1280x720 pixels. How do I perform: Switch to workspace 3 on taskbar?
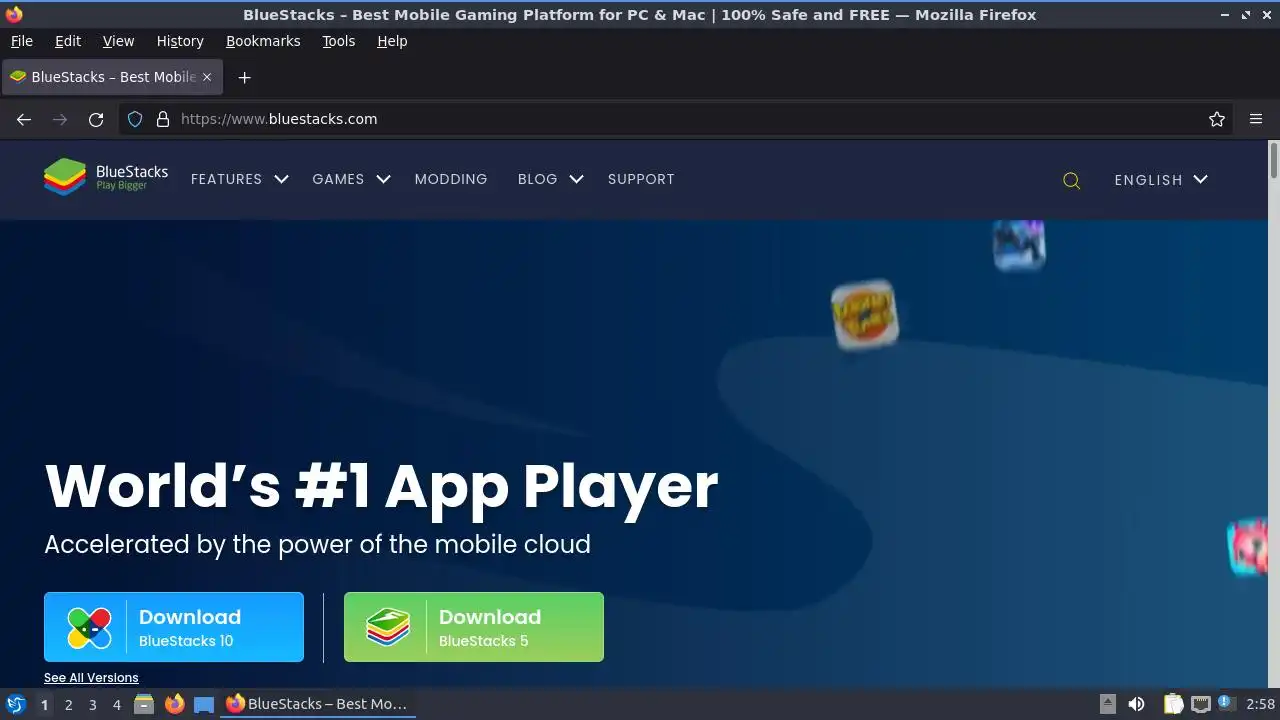92,705
